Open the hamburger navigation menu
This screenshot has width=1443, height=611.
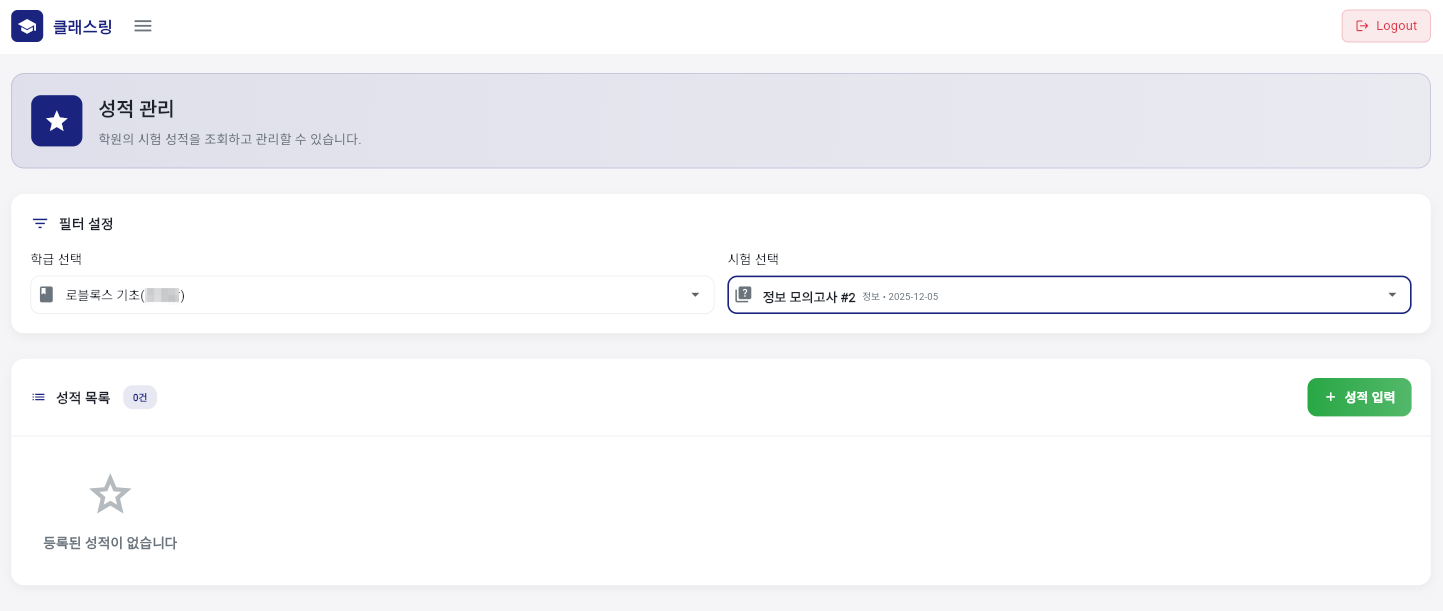143,26
